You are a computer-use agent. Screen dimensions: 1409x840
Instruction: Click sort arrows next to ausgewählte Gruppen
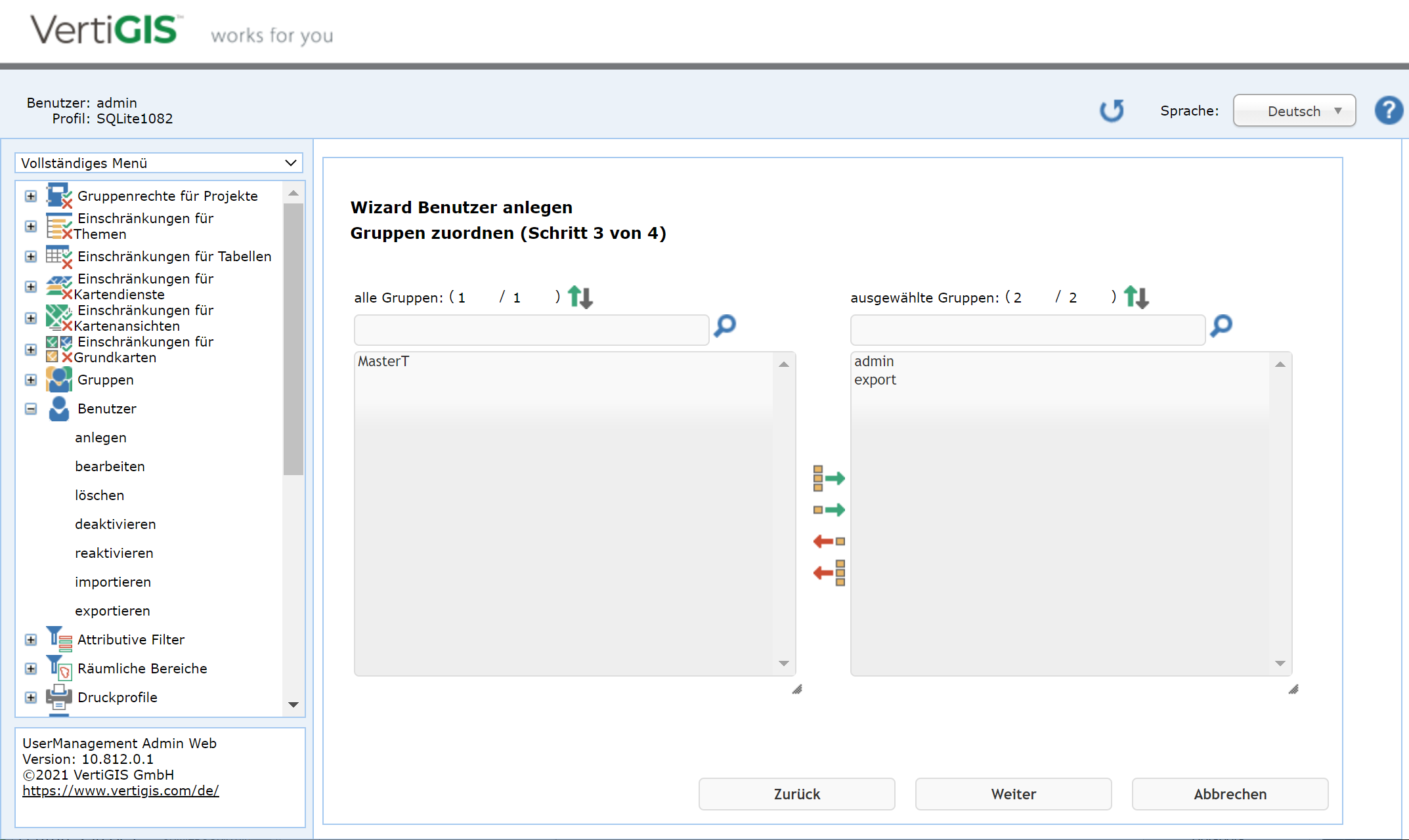click(1136, 297)
